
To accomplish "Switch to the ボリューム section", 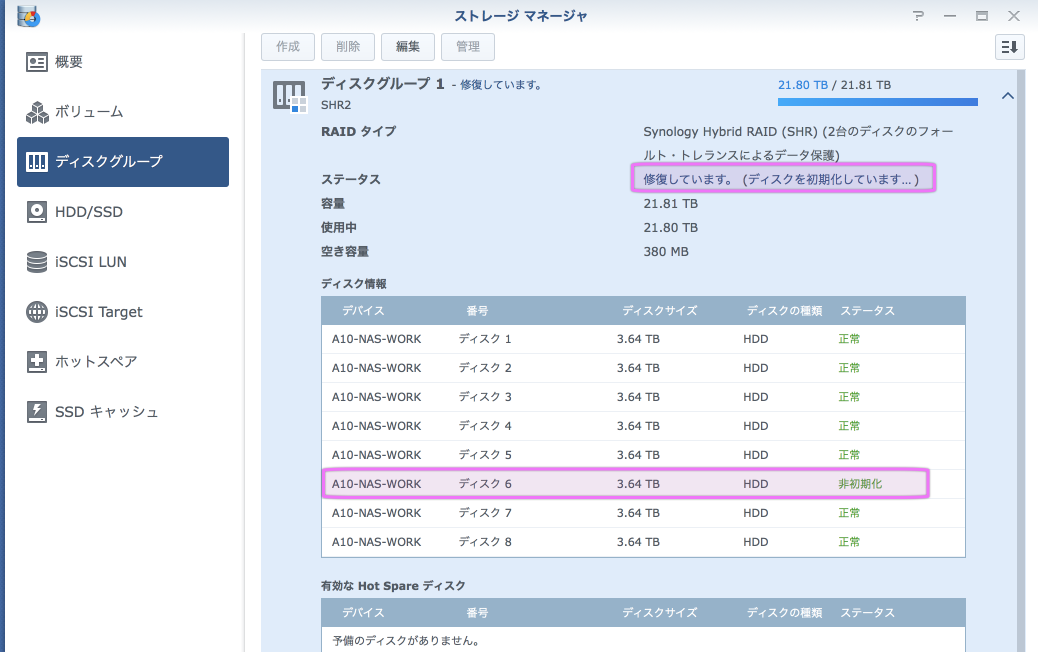I will 89,112.
